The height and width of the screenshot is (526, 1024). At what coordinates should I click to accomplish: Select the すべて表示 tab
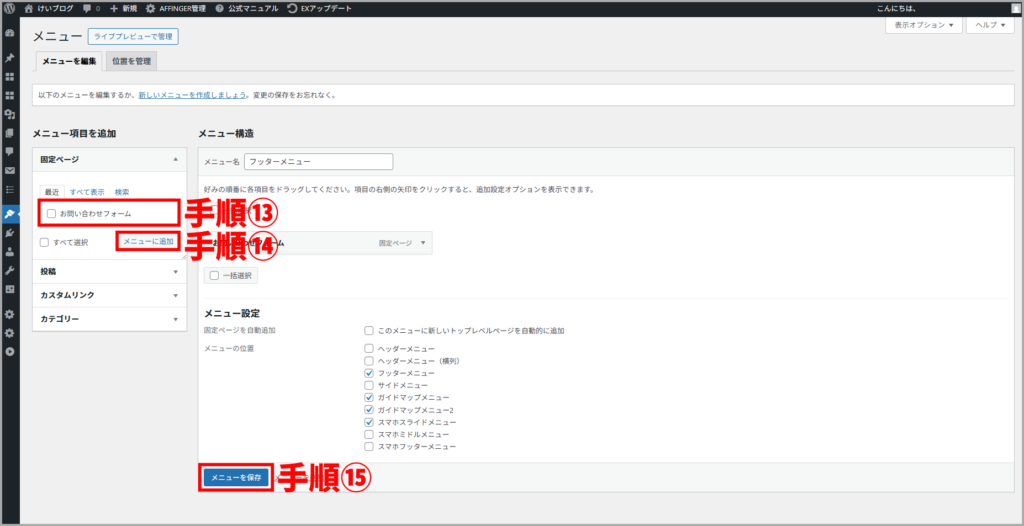(x=87, y=192)
